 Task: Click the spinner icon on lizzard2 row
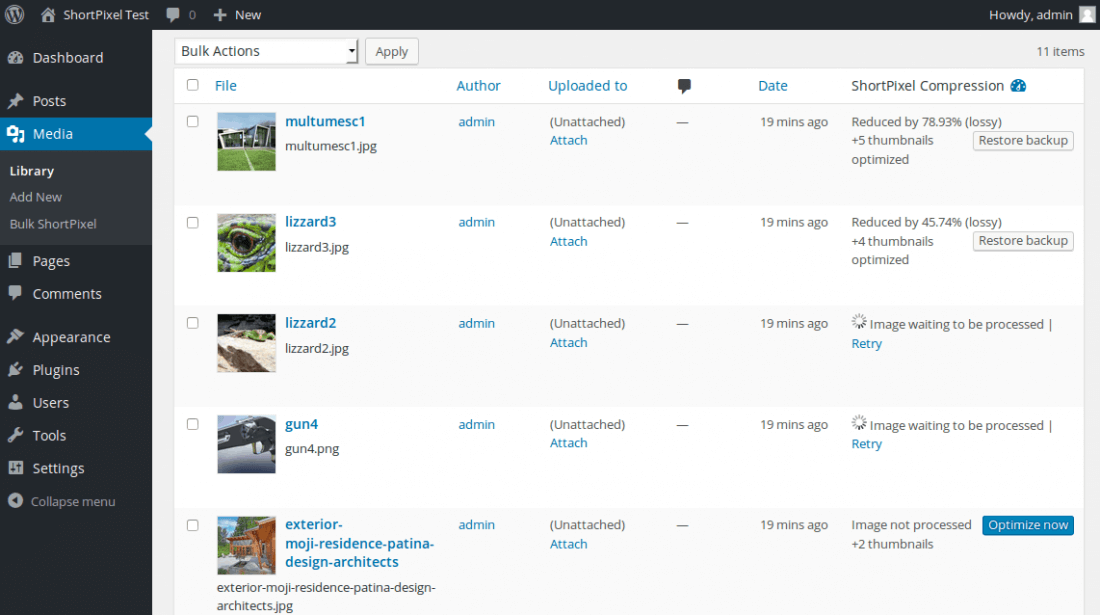(859, 322)
